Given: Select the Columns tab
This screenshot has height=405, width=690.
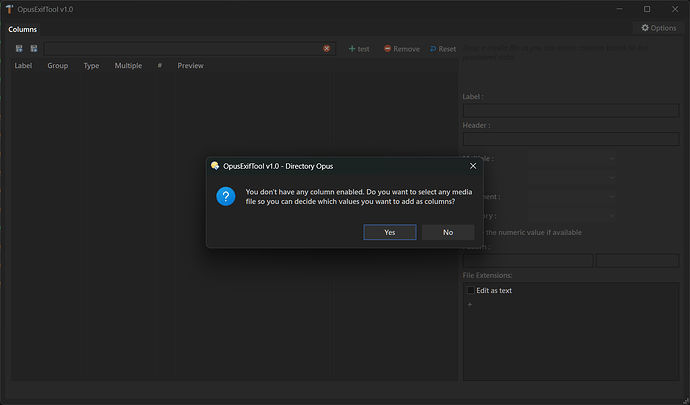Looking at the screenshot, I should (x=23, y=29).
